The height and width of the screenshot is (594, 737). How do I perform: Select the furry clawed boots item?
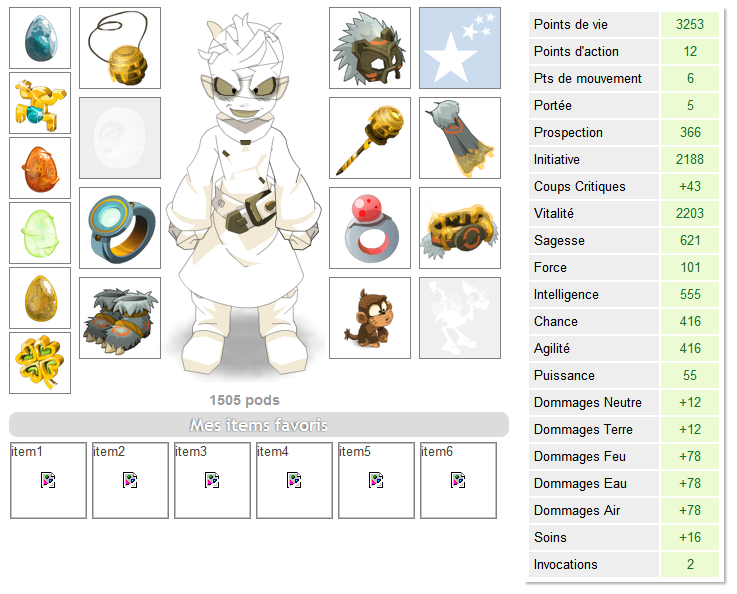point(120,318)
